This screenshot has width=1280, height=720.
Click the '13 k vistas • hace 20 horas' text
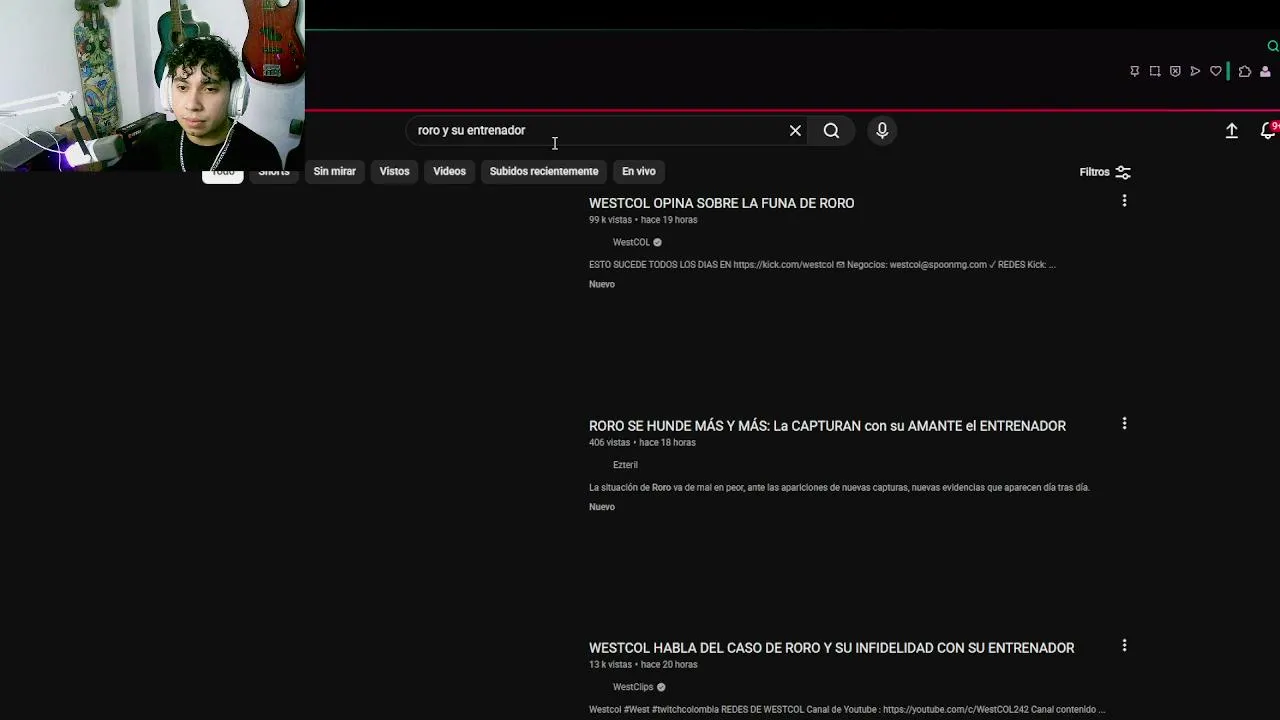[643, 665]
